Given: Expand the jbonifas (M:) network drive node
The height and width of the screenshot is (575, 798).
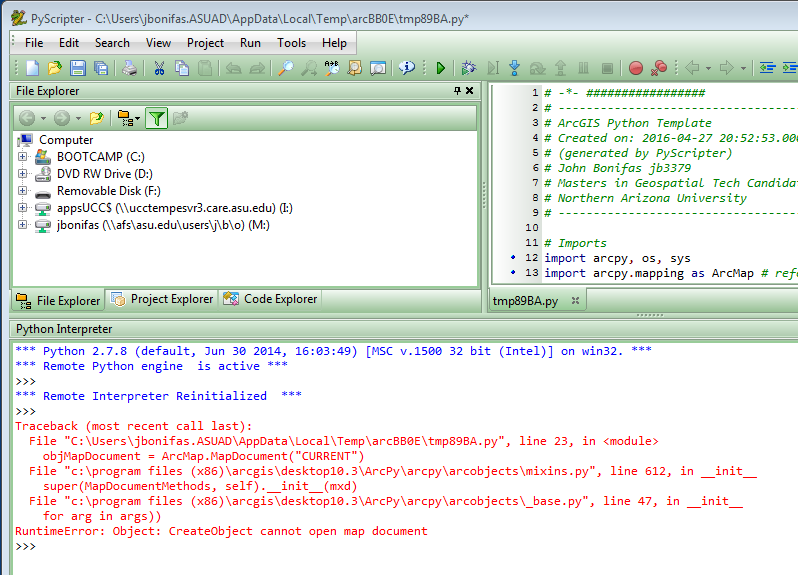Looking at the screenshot, I should (x=22, y=224).
